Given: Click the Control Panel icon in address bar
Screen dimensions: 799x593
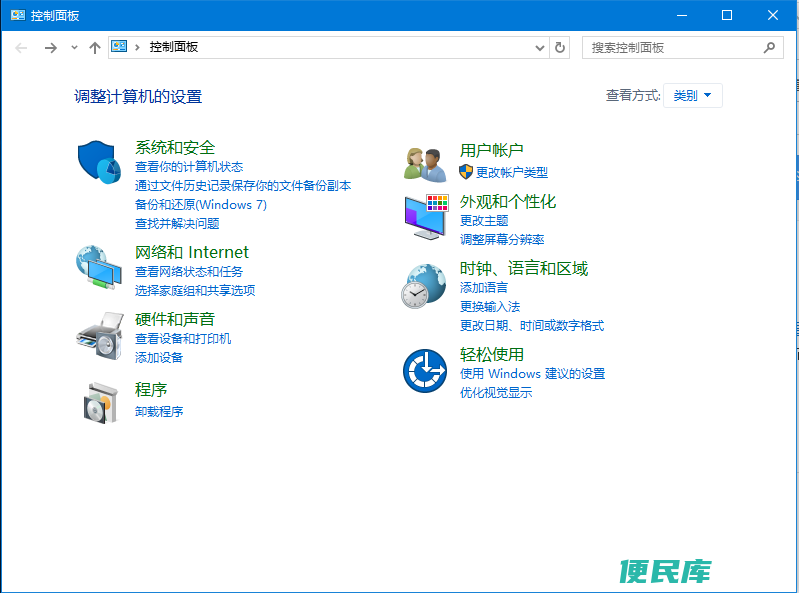Looking at the screenshot, I should [x=119, y=46].
